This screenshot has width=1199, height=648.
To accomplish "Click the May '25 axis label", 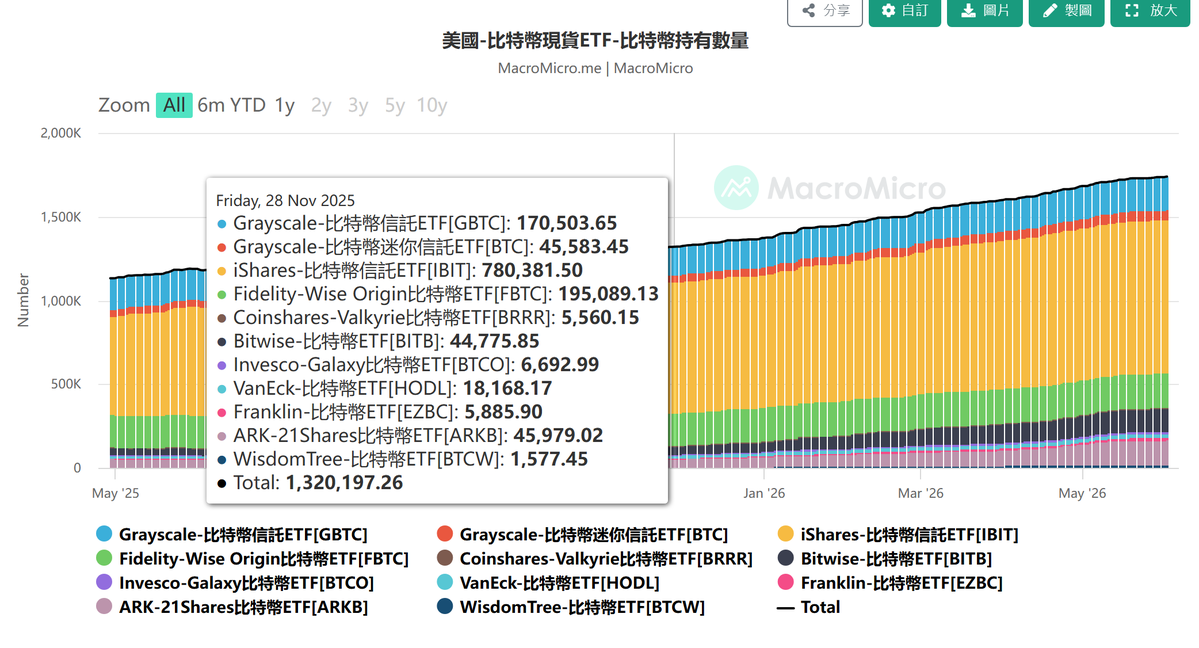I will [x=115, y=493].
